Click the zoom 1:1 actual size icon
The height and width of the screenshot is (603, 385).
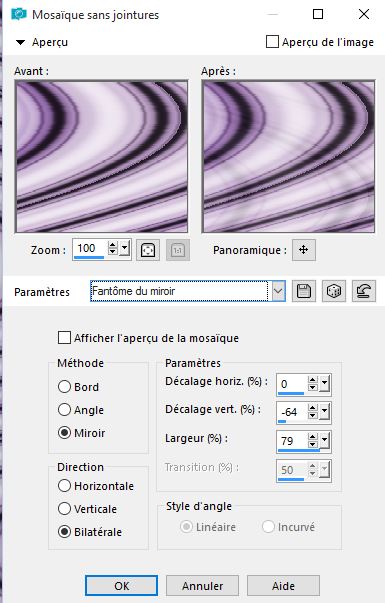coord(178,250)
